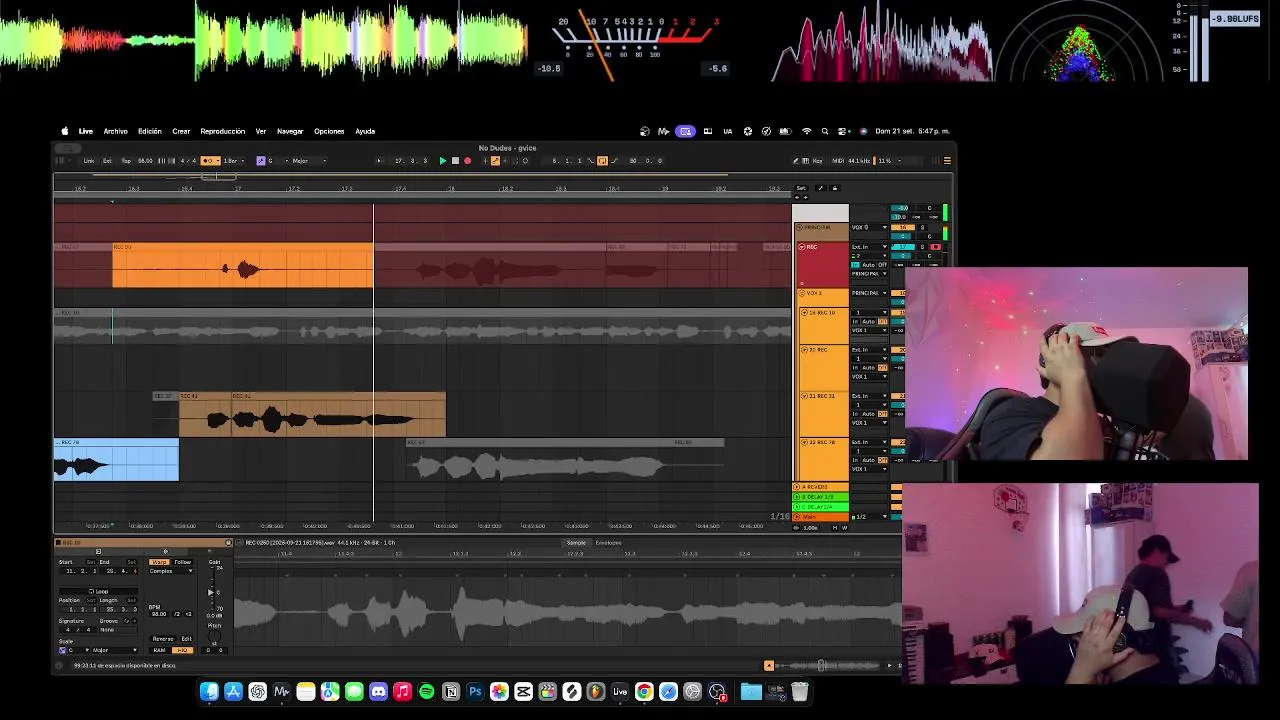Open Google Chrome from the dock
The width and height of the screenshot is (1280, 720).
tap(644, 691)
